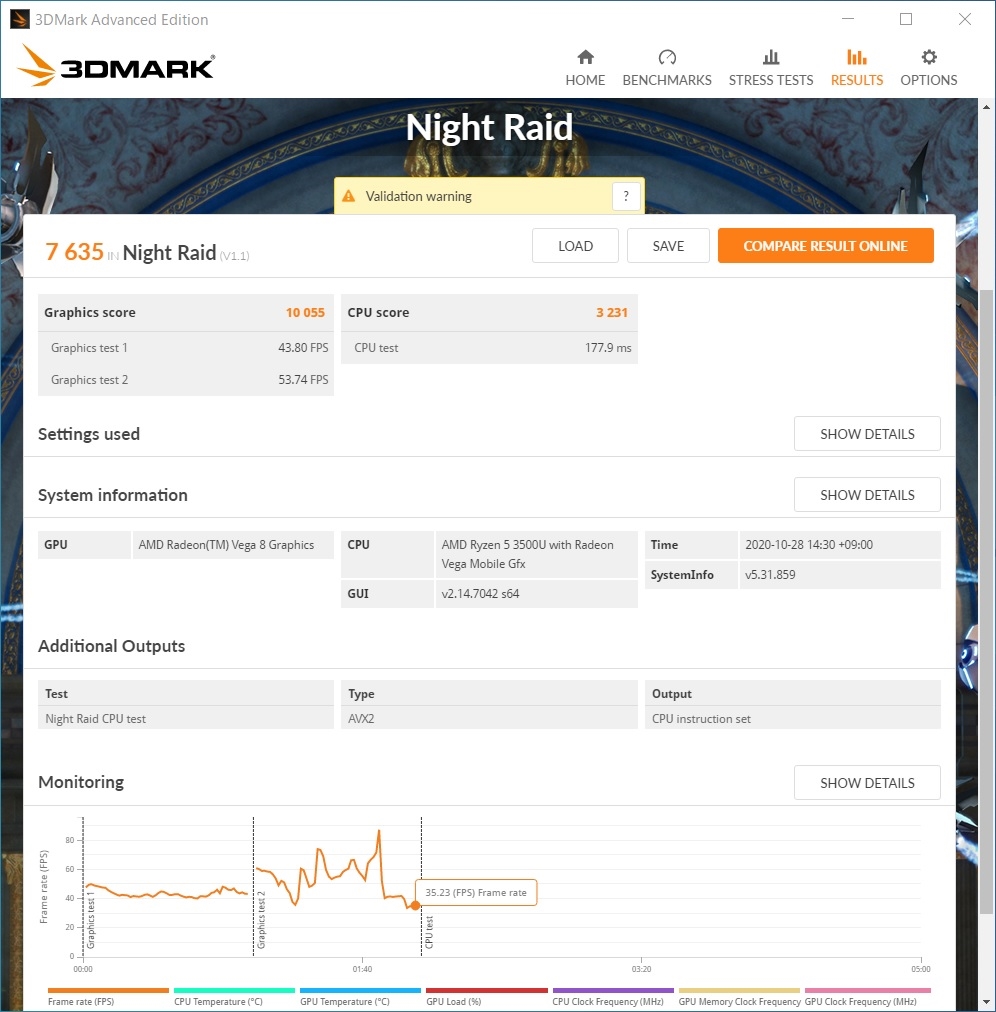Image resolution: width=996 pixels, height=1012 pixels.
Task: Click the Results bars icon
Action: pos(857,57)
